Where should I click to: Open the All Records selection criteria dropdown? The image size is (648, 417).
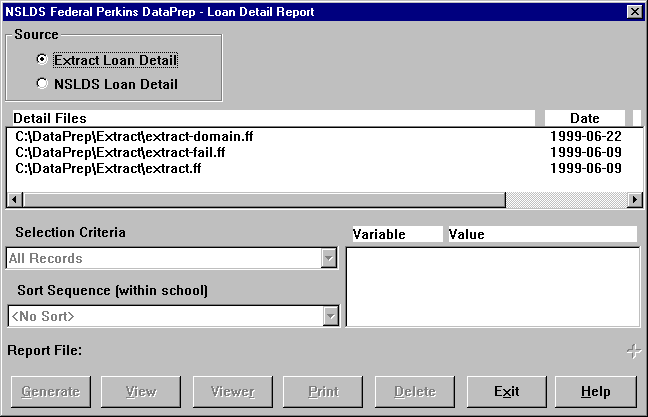[x=172, y=258]
